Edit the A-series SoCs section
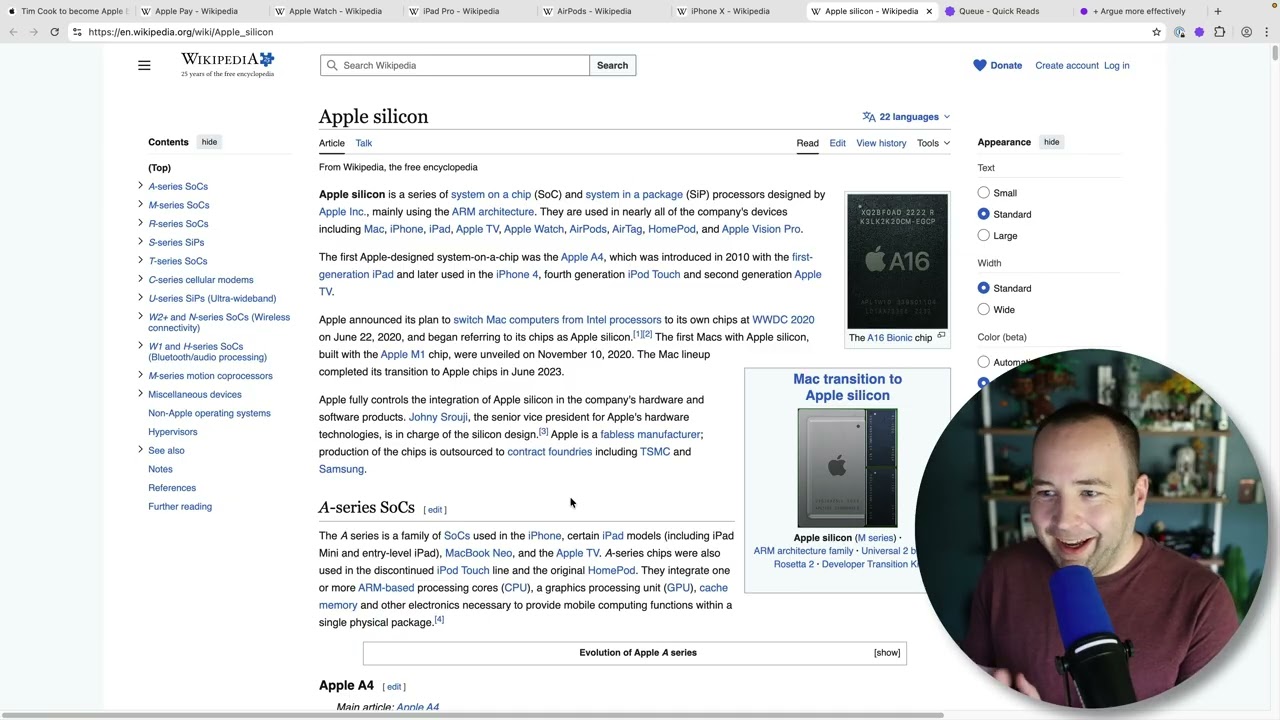The height and width of the screenshot is (720, 1280). point(435,510)
